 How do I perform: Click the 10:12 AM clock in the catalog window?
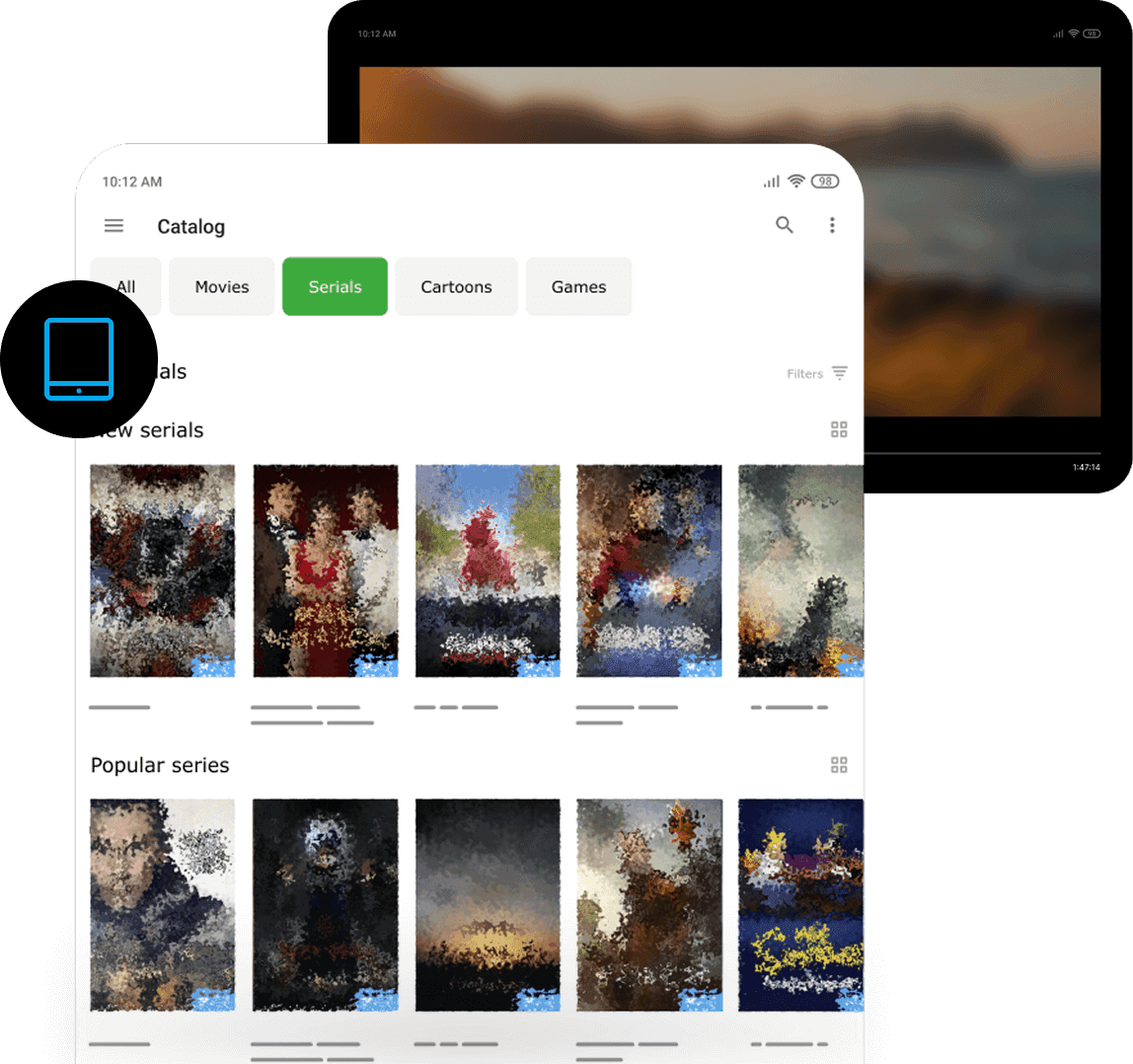131,183
